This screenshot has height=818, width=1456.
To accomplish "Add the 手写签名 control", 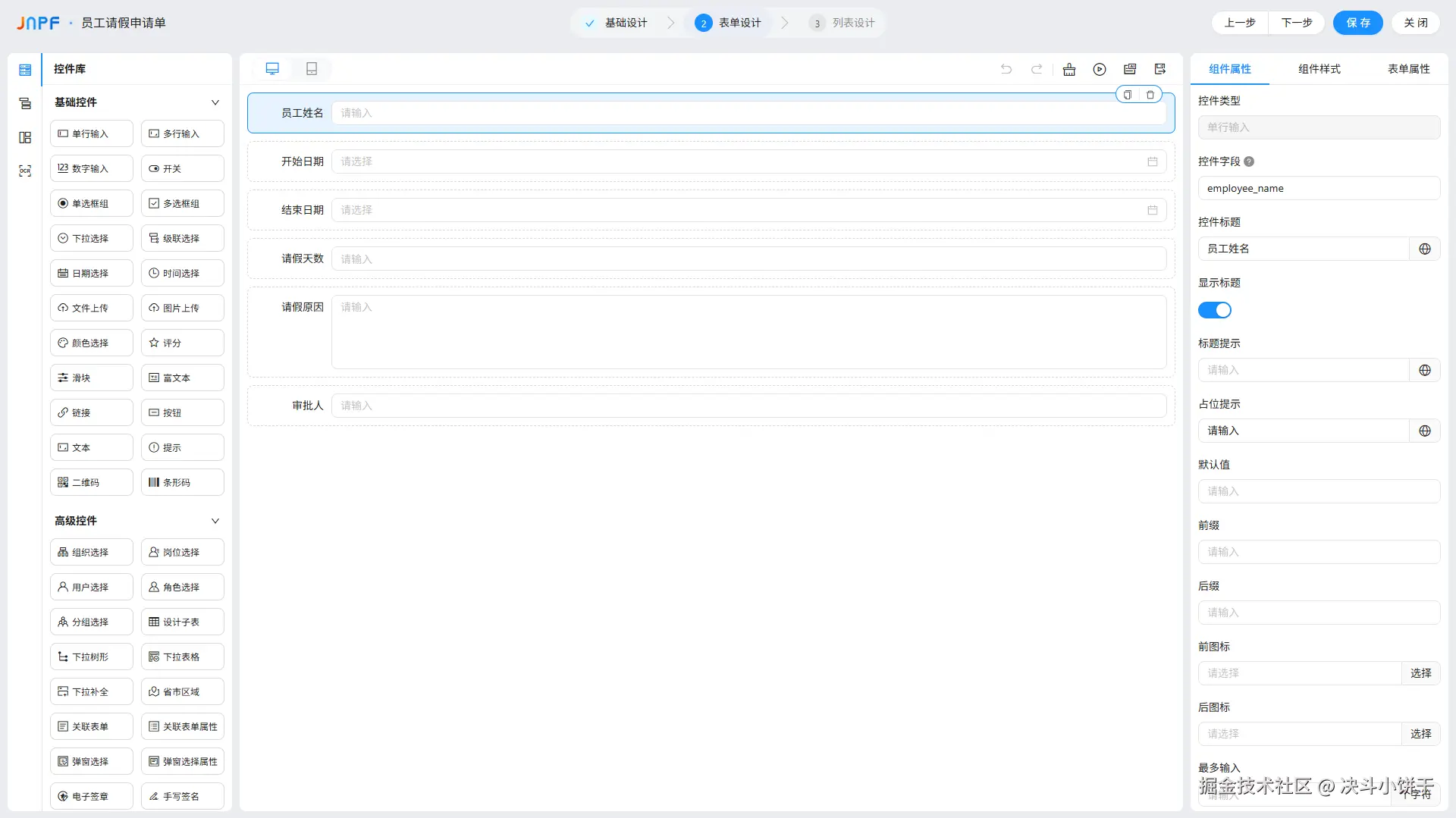I will [x=183, y=796].
